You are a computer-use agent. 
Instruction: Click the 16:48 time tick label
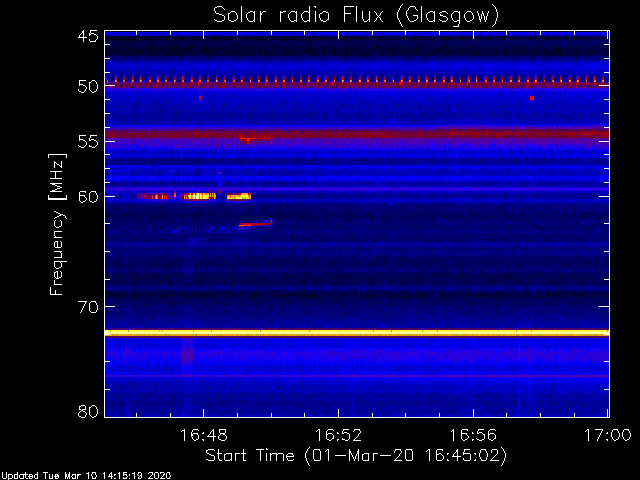pyautogui.click(x=204, y=435)
